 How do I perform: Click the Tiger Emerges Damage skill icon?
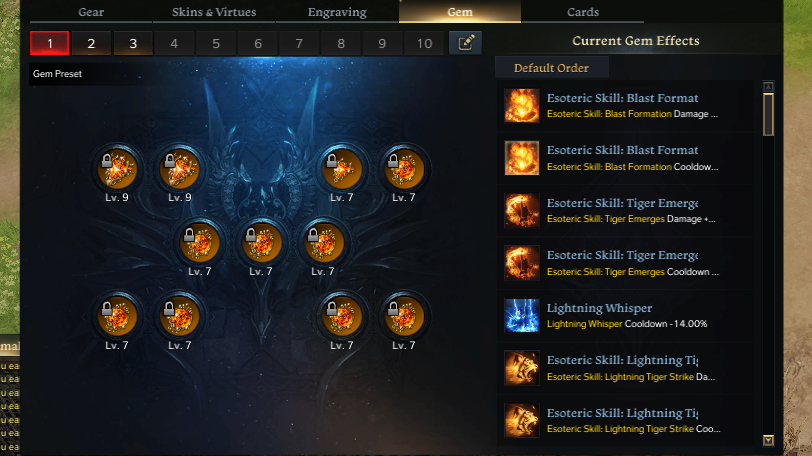pyautogui.click(x=521, y=210)
